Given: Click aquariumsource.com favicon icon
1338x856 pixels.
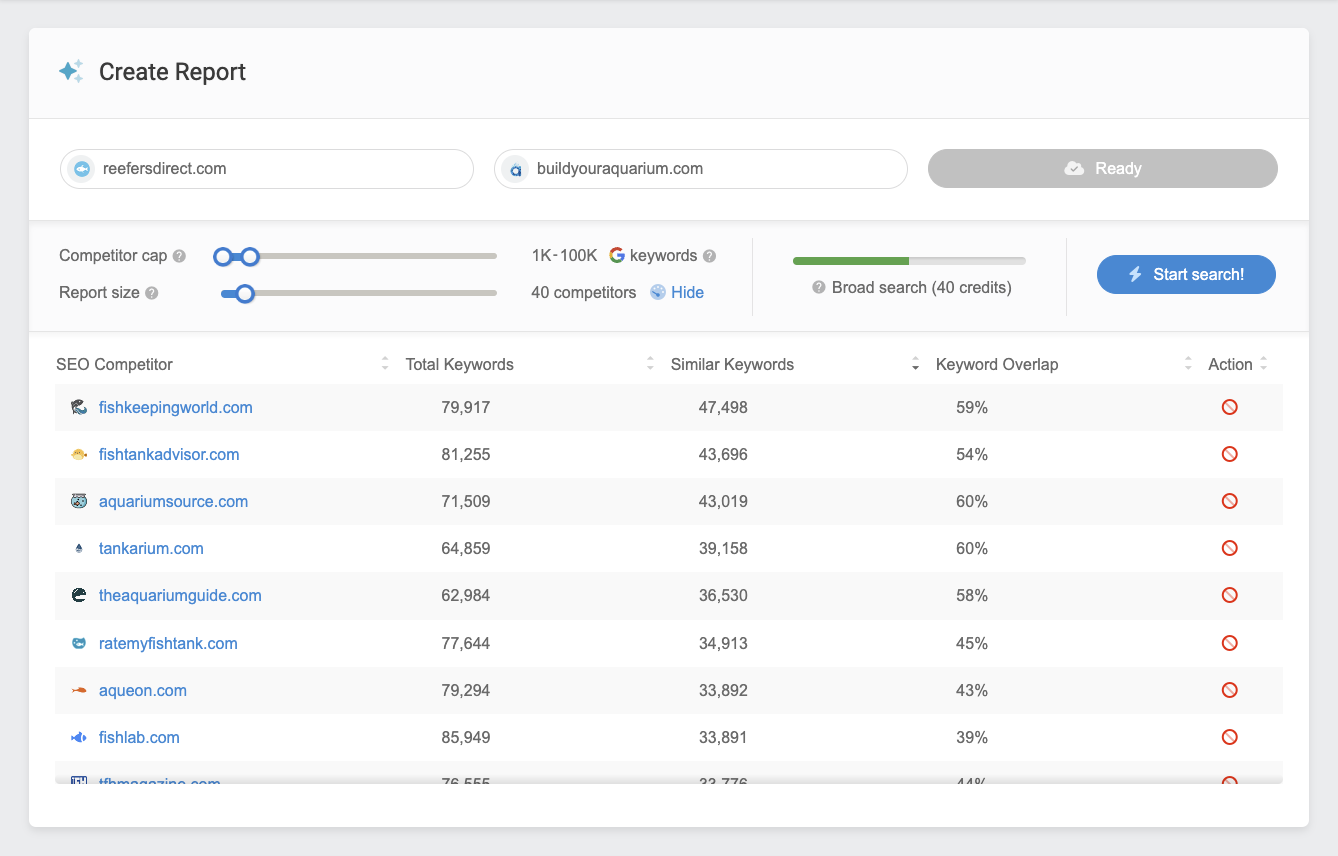Looking at the screenshot, I should coord(79,501).
